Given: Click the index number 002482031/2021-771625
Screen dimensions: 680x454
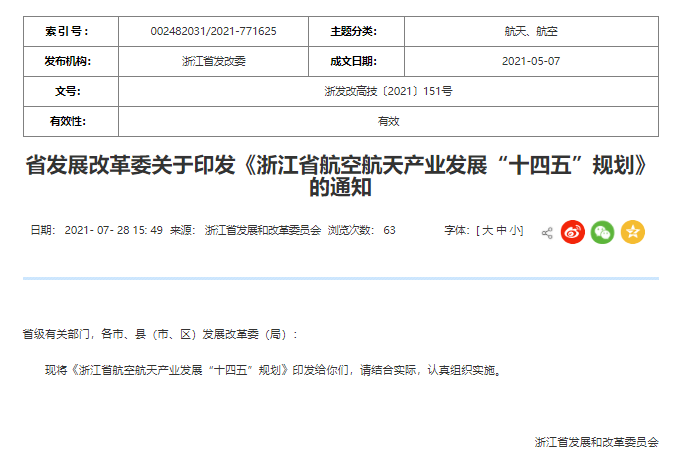Looking at the screenshot, I should tap(214, 32).
